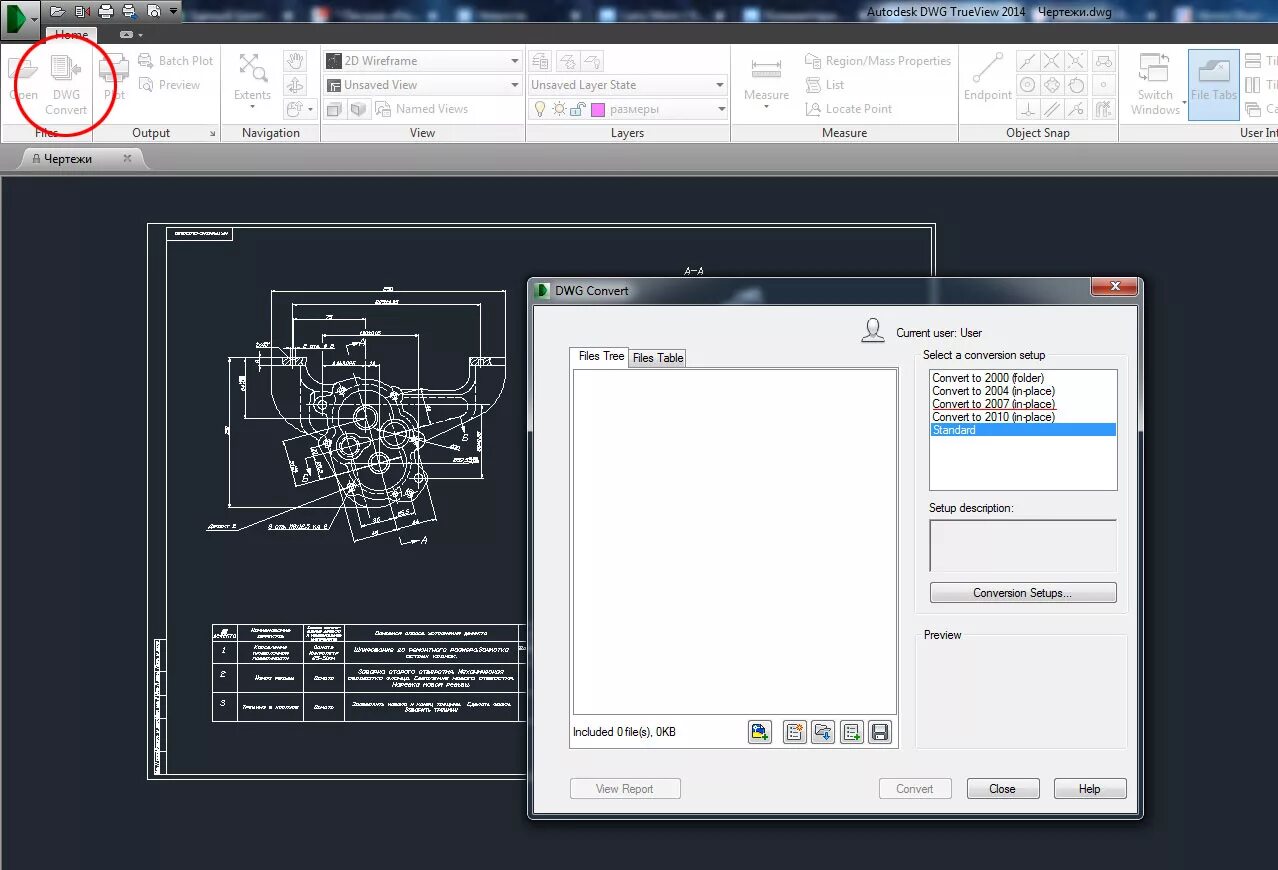Screen dimensions: 1278x870
Task: Click the large Plot ribbon button
Action: [x=114, y=78]
